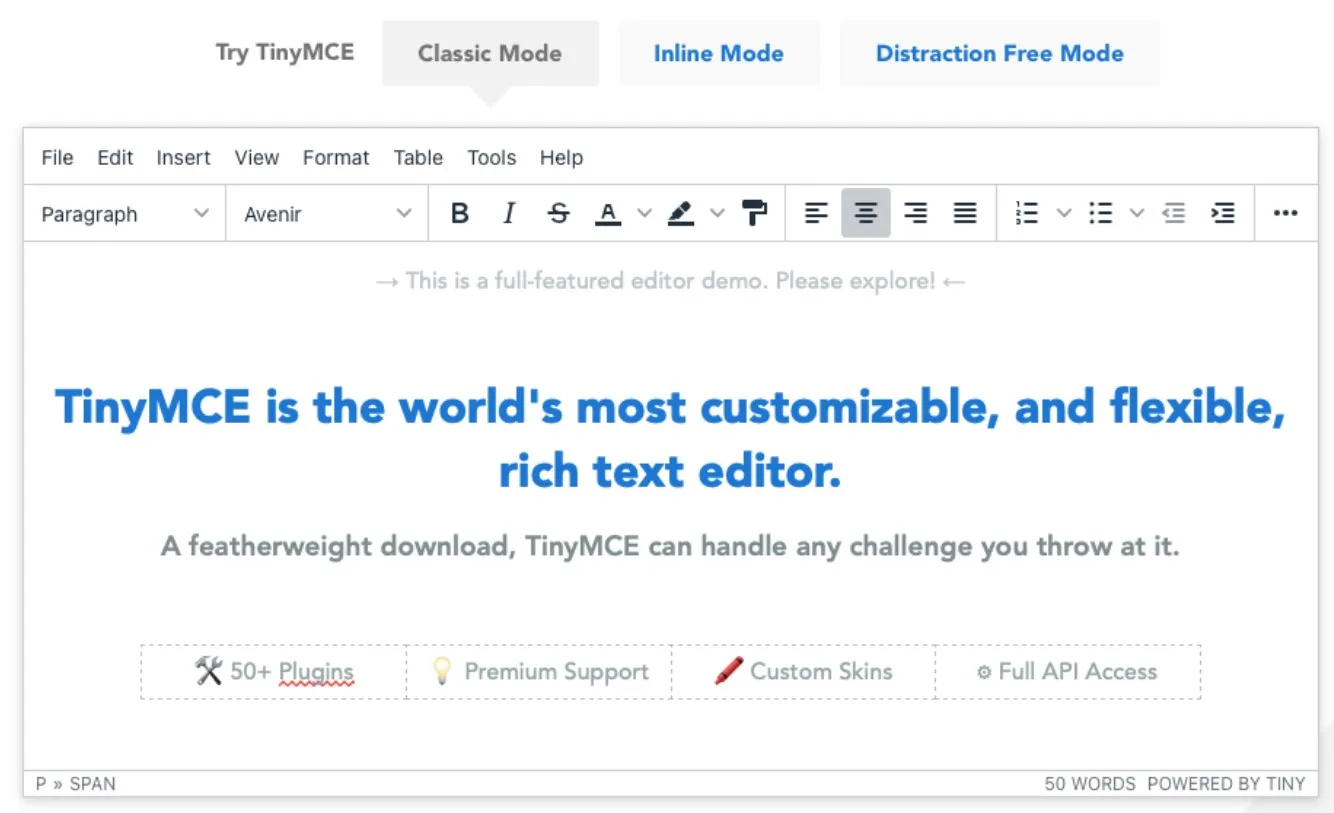Image resolution: width=1334 pixels, height=813 pixels.
Task: Click the 50 WORDS counter
Action: [1090, 784]
